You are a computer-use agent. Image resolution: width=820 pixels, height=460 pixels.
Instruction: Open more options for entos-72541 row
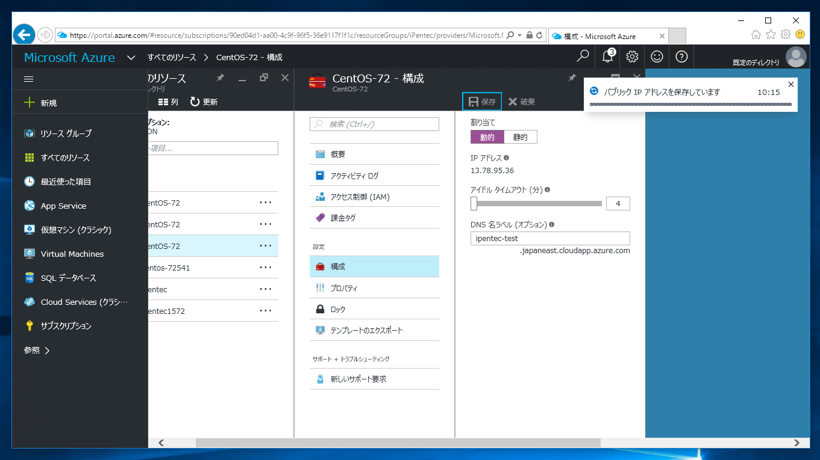click(266, 267)
